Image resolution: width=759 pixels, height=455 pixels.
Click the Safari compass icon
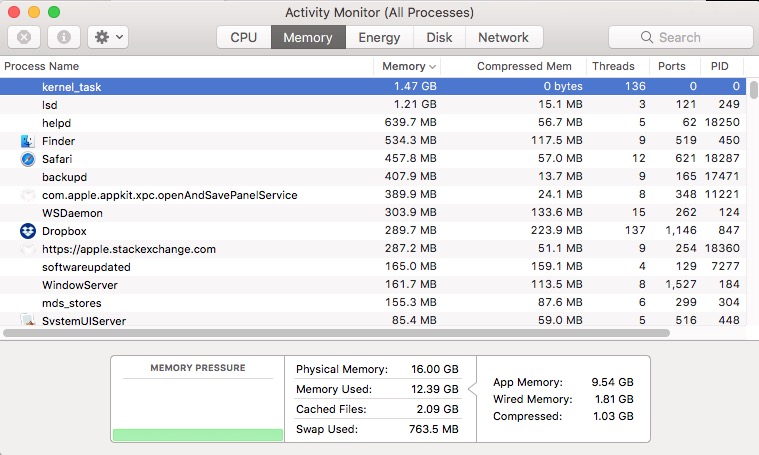click(x=28, y=159)
